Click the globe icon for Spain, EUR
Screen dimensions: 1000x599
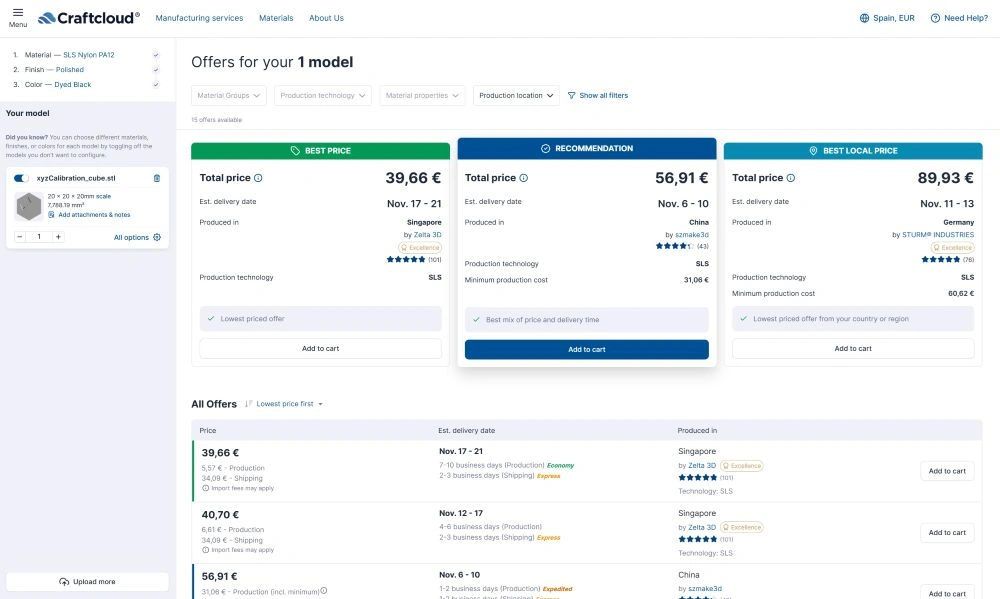point(864,18)
